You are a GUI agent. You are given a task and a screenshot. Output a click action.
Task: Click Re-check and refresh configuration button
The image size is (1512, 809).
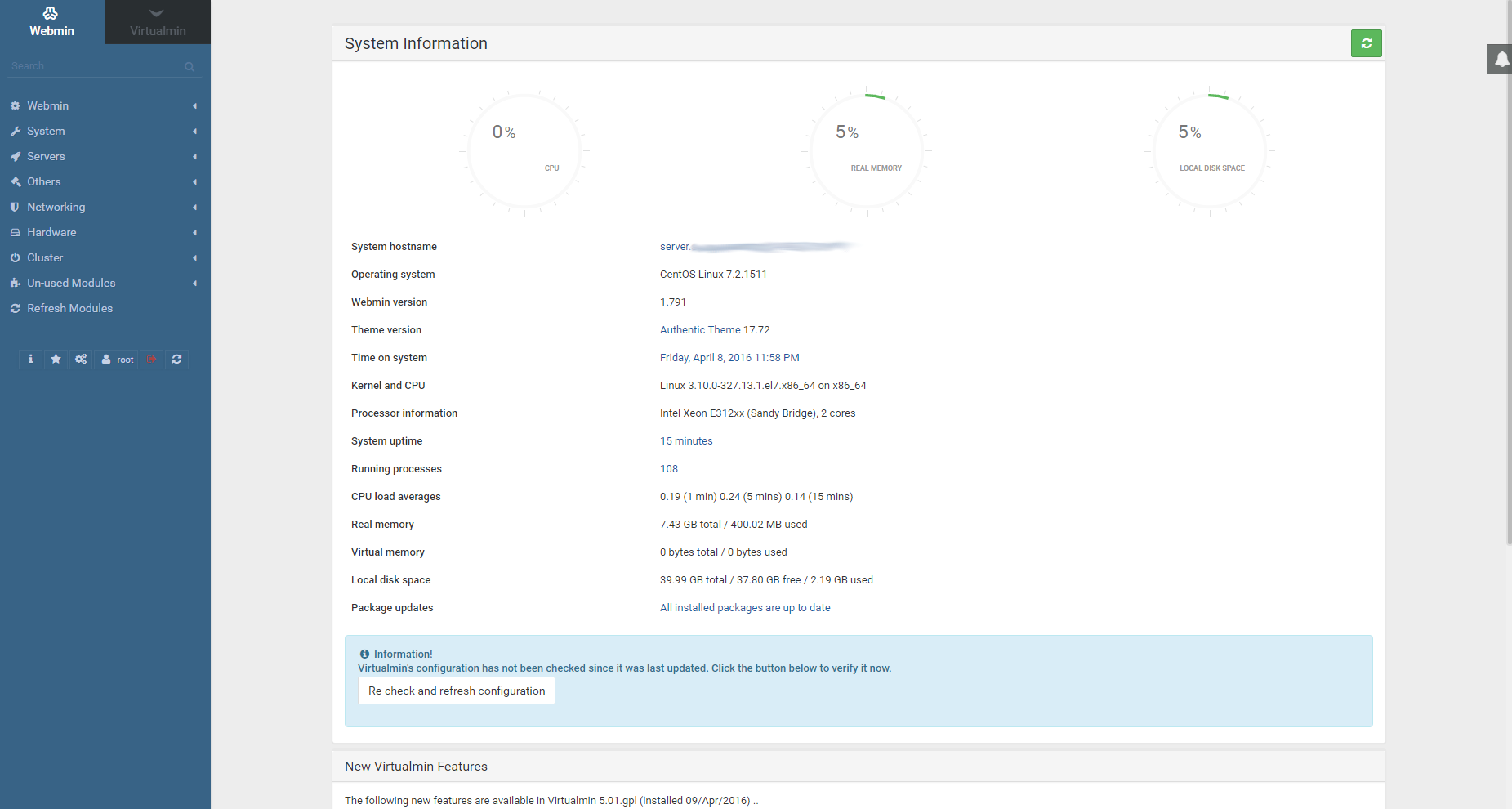(457, 691)
